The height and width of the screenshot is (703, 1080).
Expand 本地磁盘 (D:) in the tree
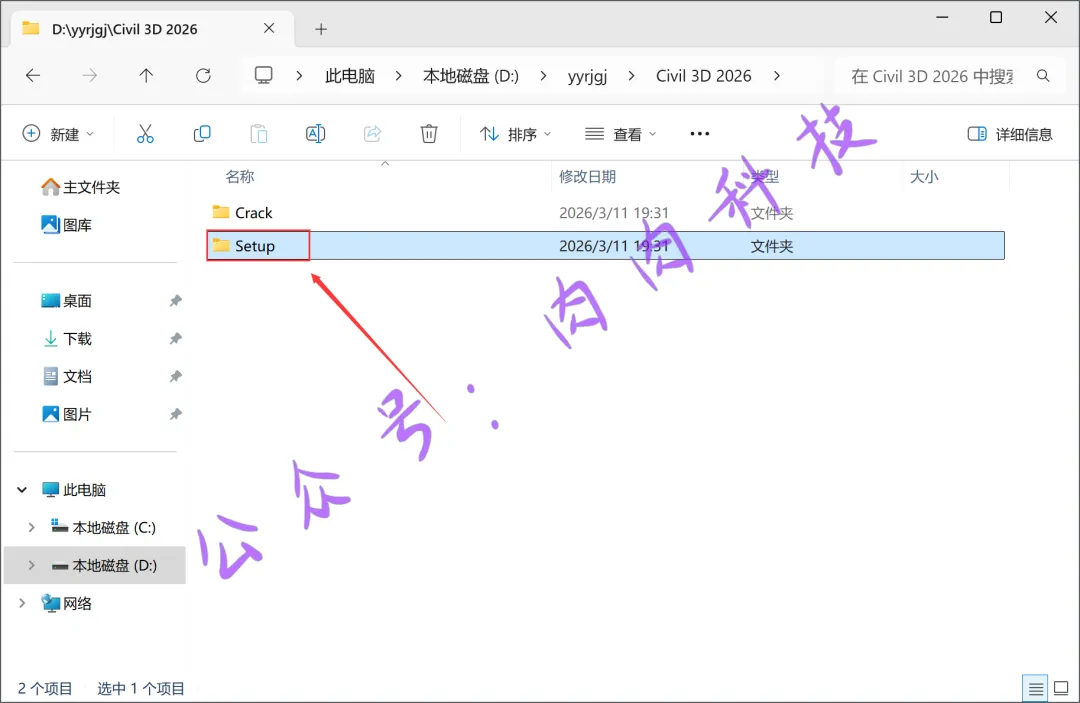click(x=31, y=565)
